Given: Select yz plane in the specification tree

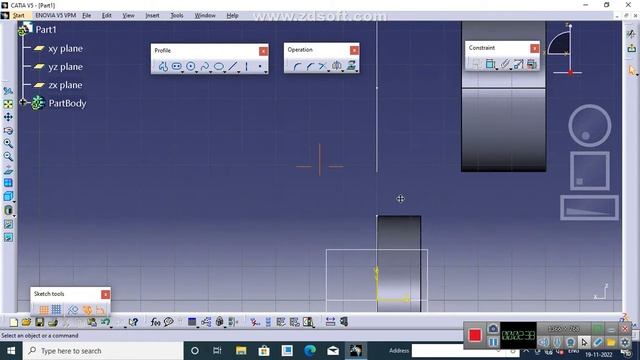Looking at the screenshot, I should (x=65, y=67).
